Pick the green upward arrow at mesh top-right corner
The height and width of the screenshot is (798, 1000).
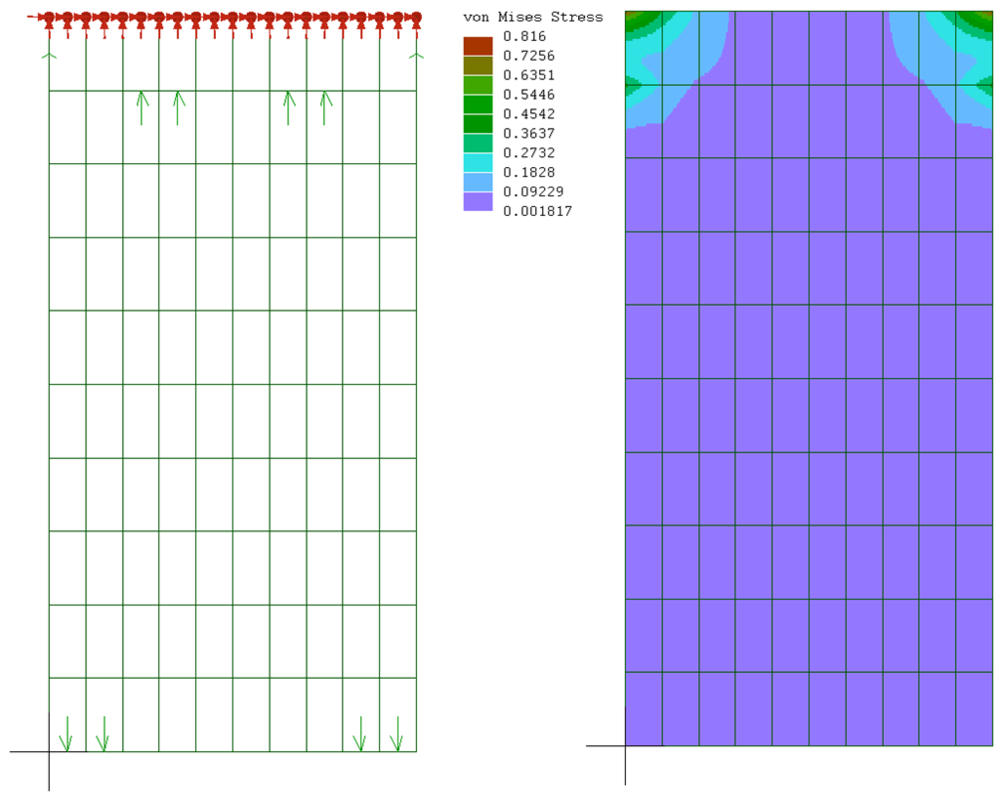(x=414, y=57)
